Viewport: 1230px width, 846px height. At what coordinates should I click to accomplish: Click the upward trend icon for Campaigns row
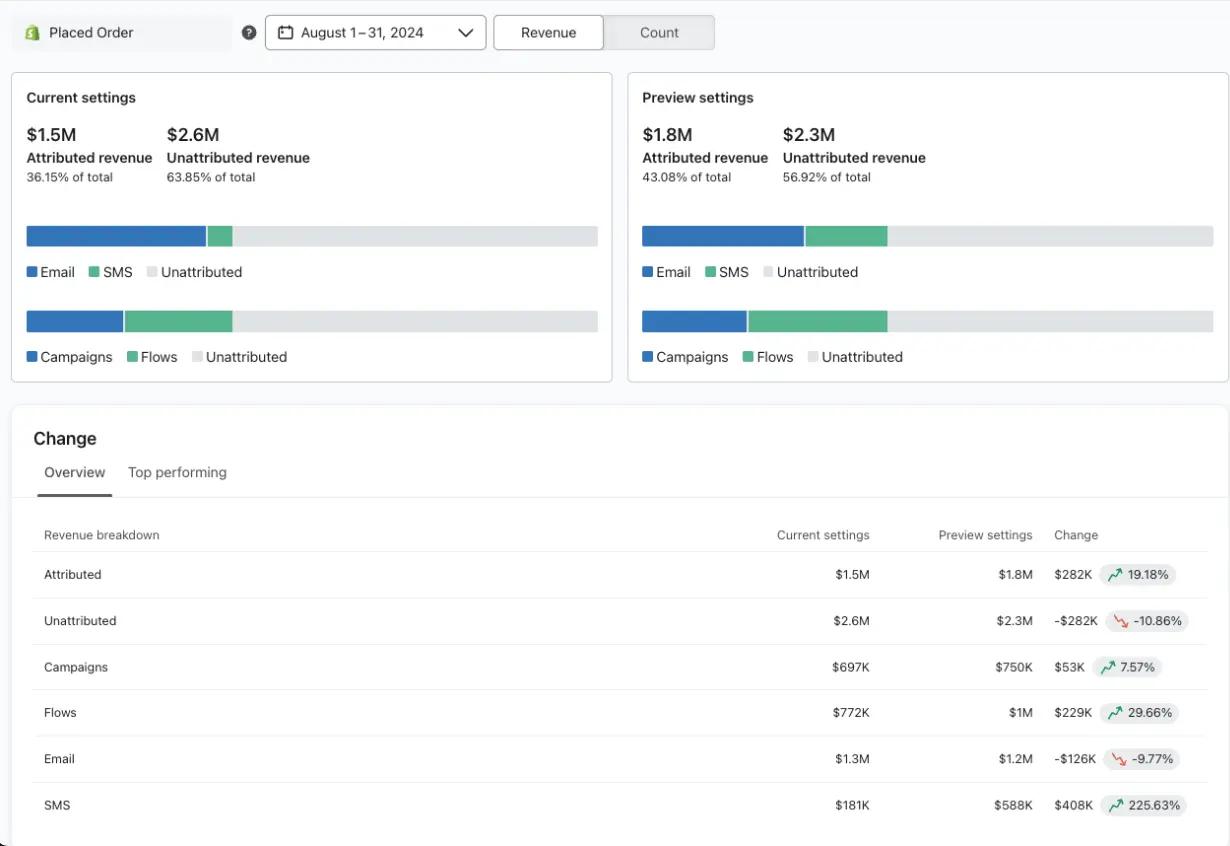coord(1106,667)
